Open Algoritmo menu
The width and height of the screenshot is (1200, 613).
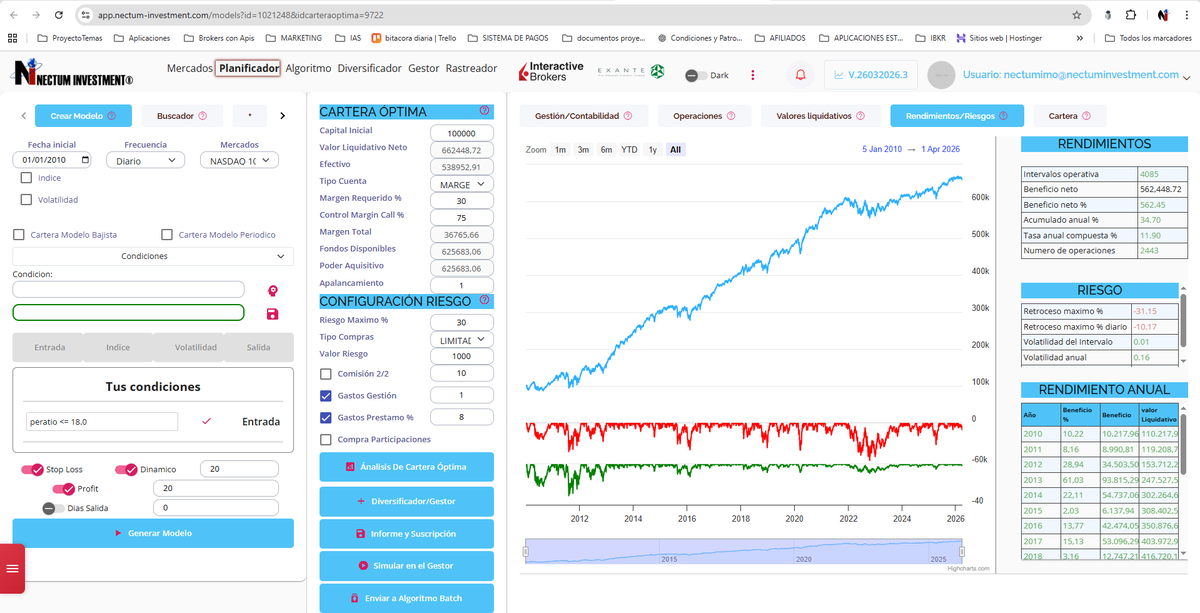pos(308,68)
